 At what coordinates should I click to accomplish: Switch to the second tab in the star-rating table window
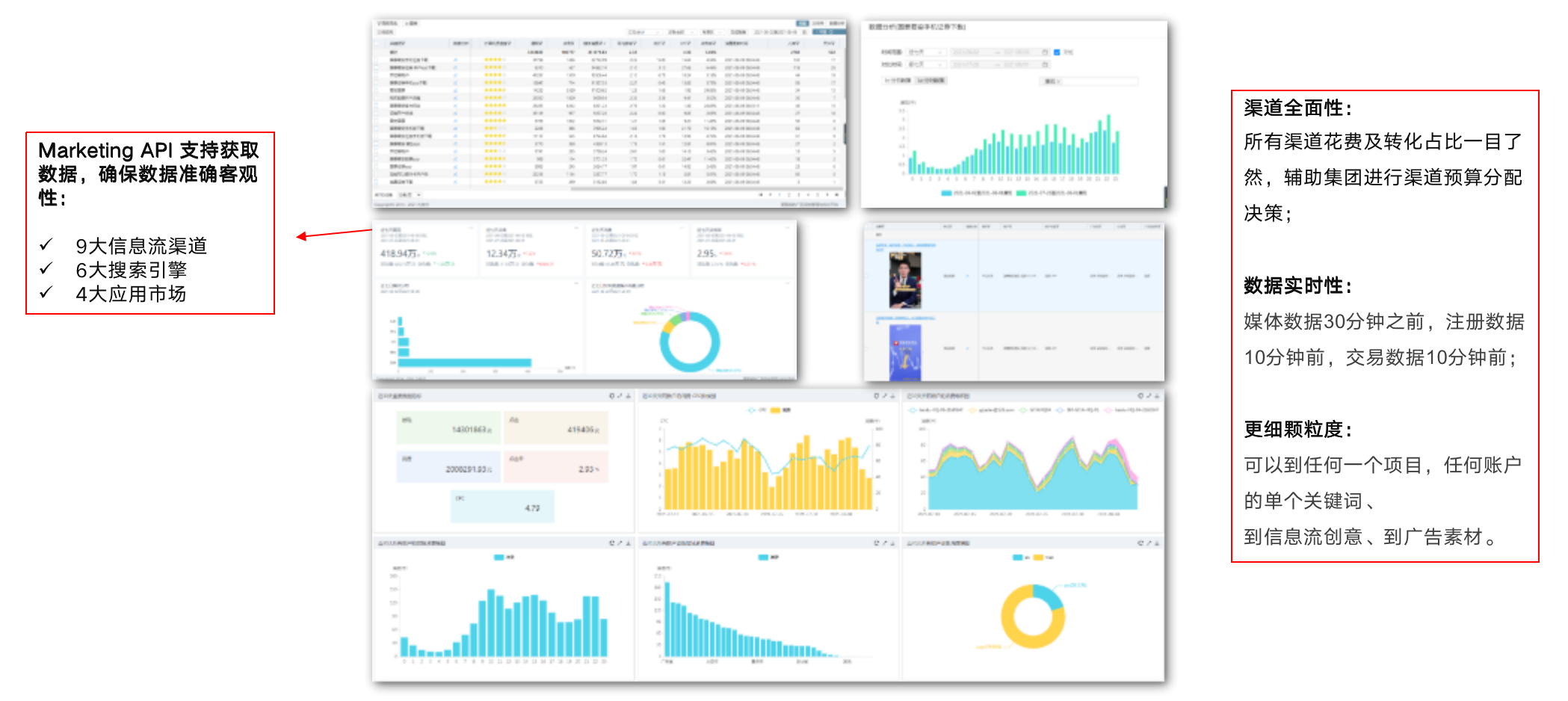point(411,23)
